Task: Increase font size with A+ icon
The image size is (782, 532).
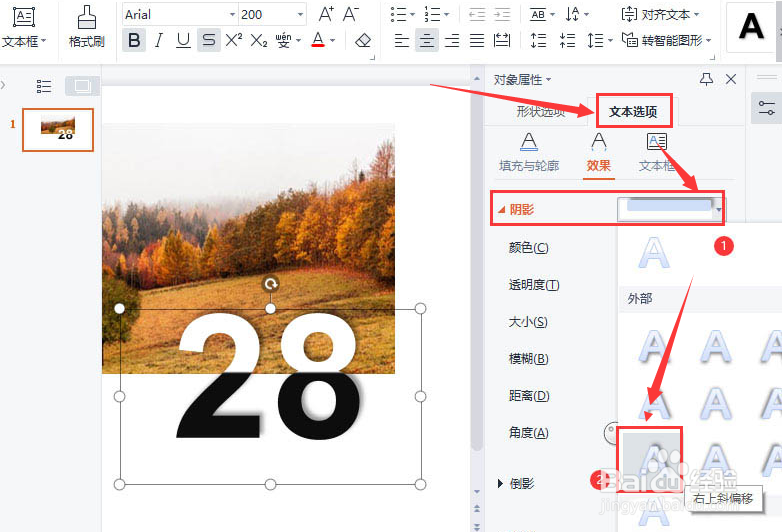Action: click(326, 14)
